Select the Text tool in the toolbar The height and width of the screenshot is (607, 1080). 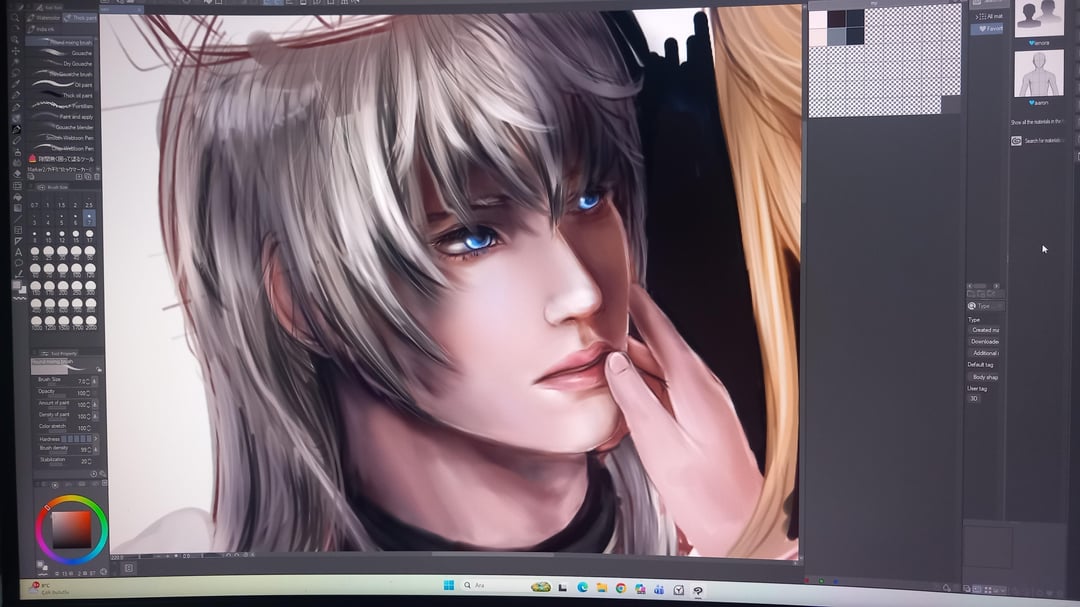pyautogui.click(x=18, y=252)
